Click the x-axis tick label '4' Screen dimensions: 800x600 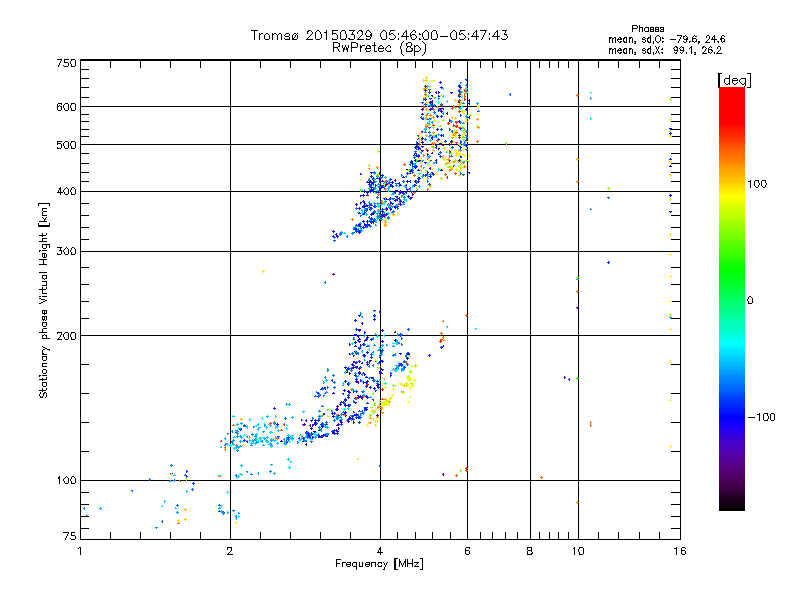pyautogui.click(x=380, y=551)
